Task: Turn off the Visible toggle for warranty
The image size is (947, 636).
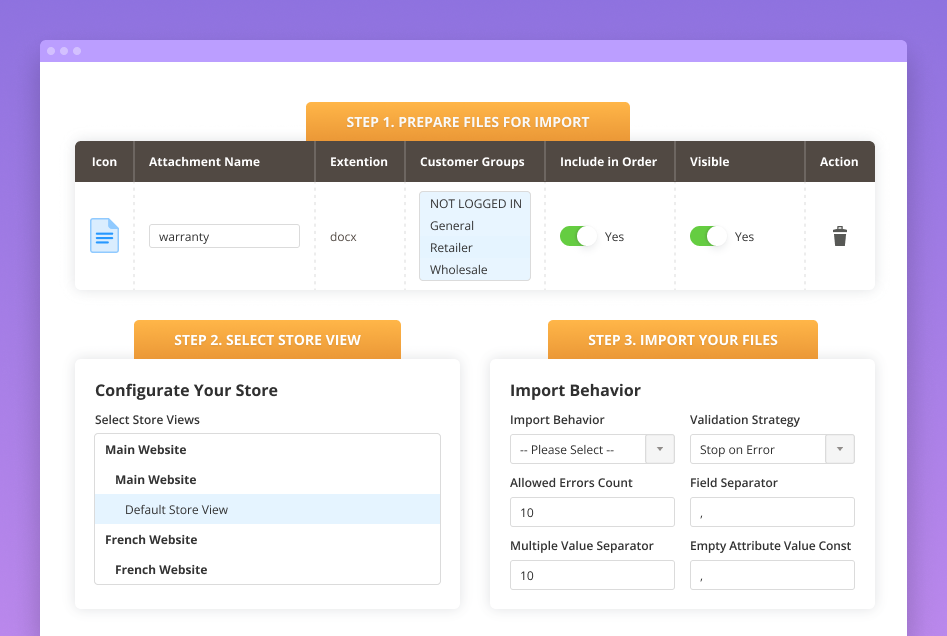Action: pos(707,236)
